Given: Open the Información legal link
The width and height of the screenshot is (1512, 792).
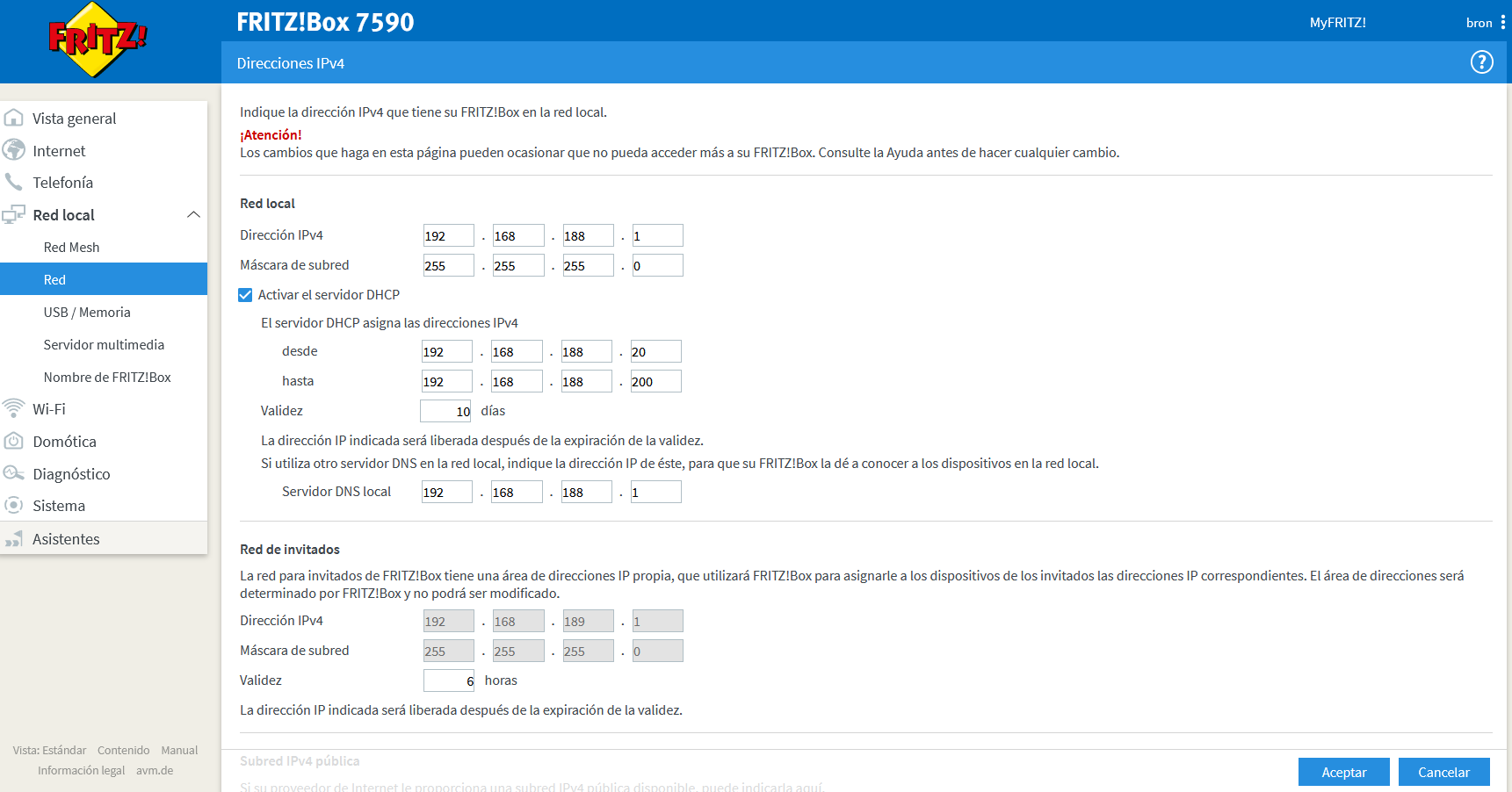Looking at the screenshot, I should tap(81, 770).
